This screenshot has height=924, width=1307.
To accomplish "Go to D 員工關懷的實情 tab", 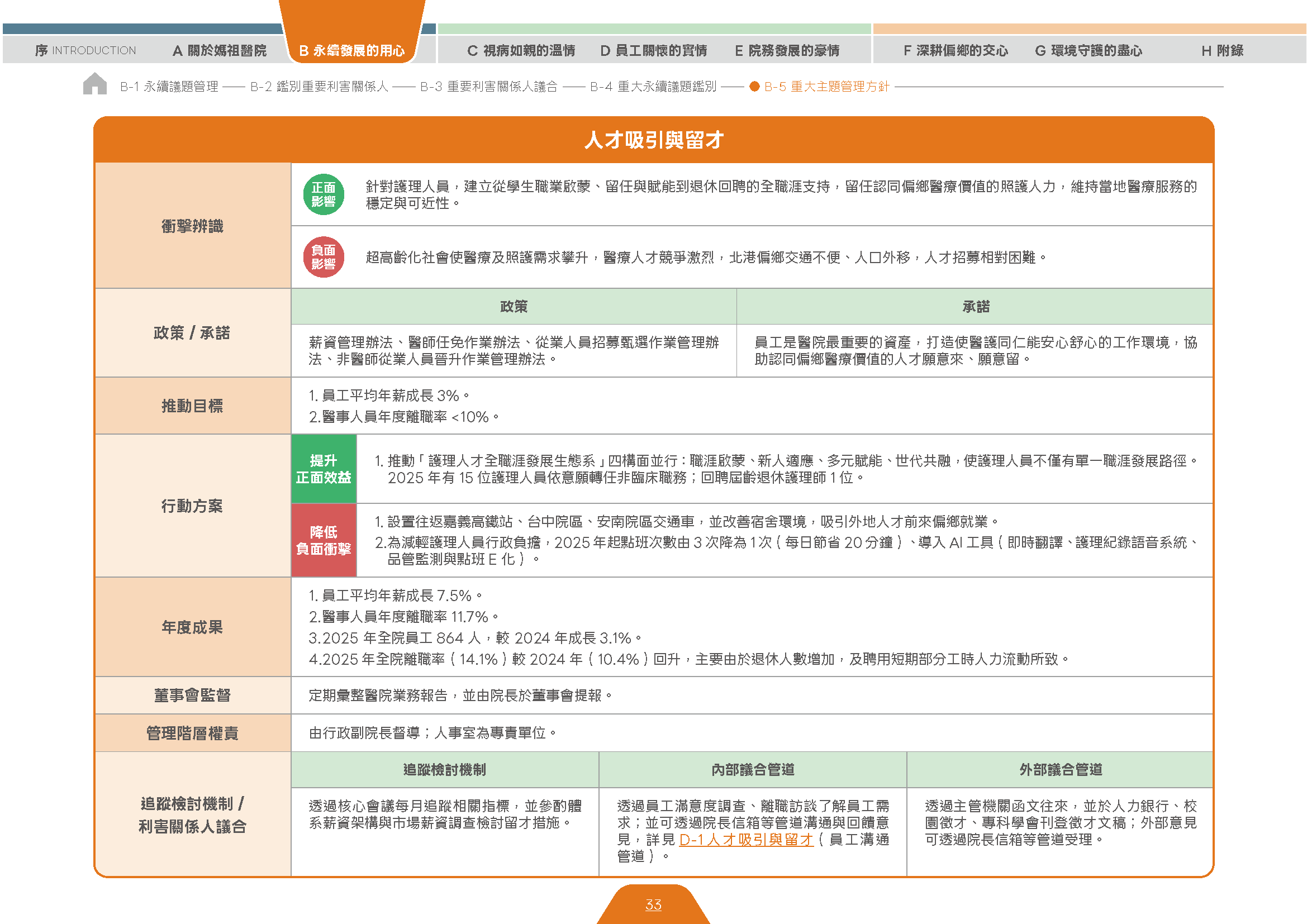I will (654, 51).
